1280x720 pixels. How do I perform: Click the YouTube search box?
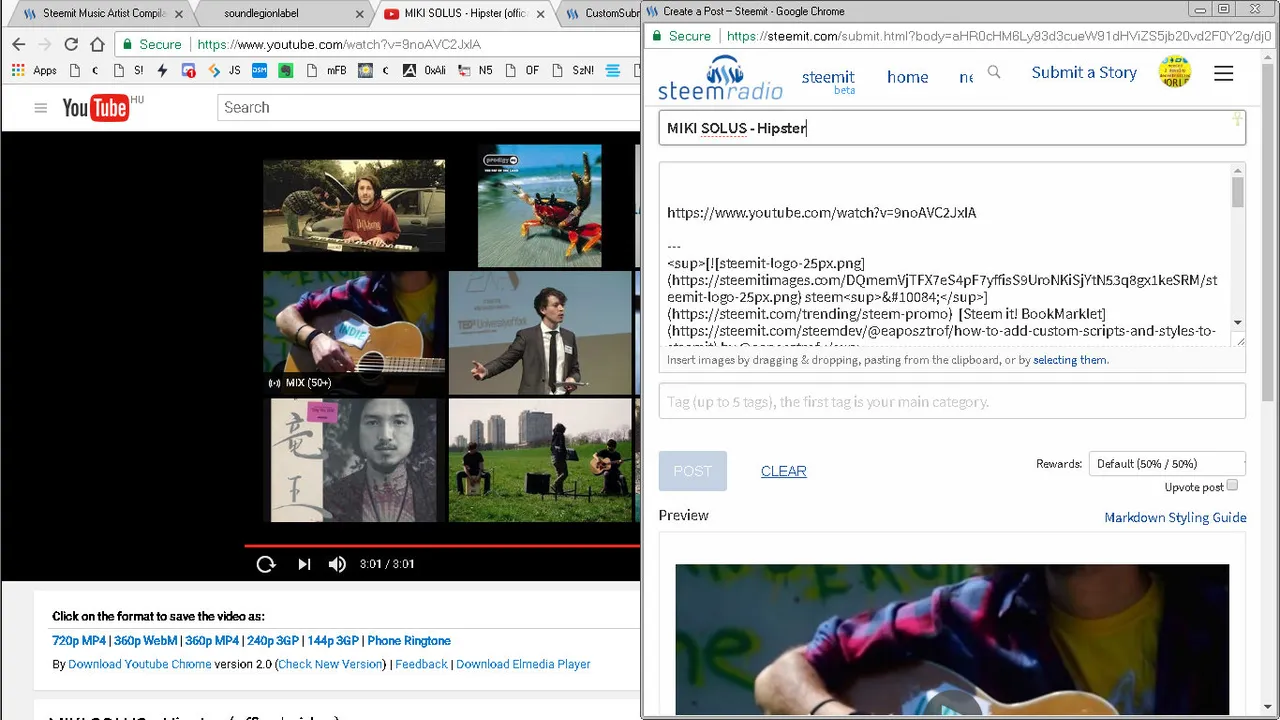(428, 107)
